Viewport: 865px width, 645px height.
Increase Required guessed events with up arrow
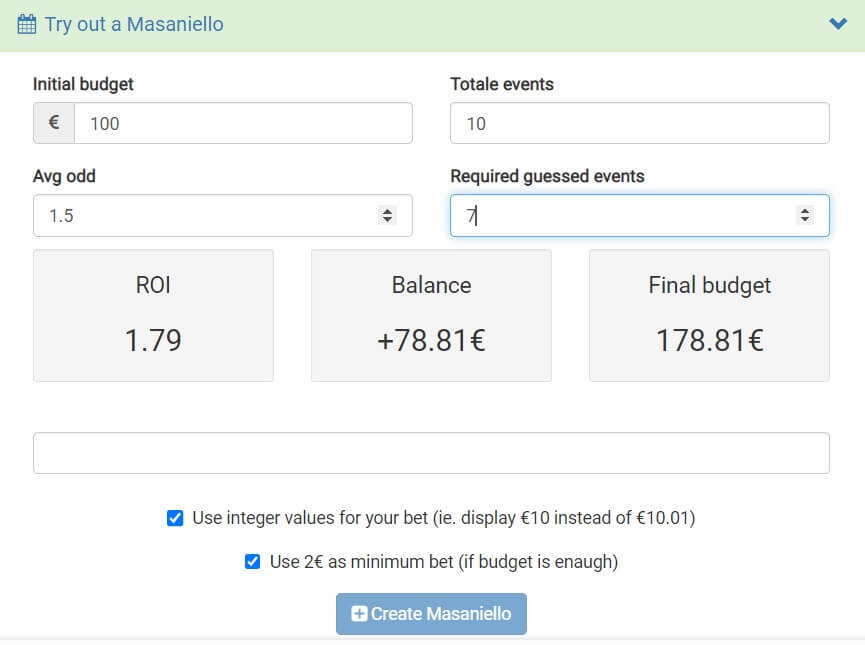coord(805,210)
